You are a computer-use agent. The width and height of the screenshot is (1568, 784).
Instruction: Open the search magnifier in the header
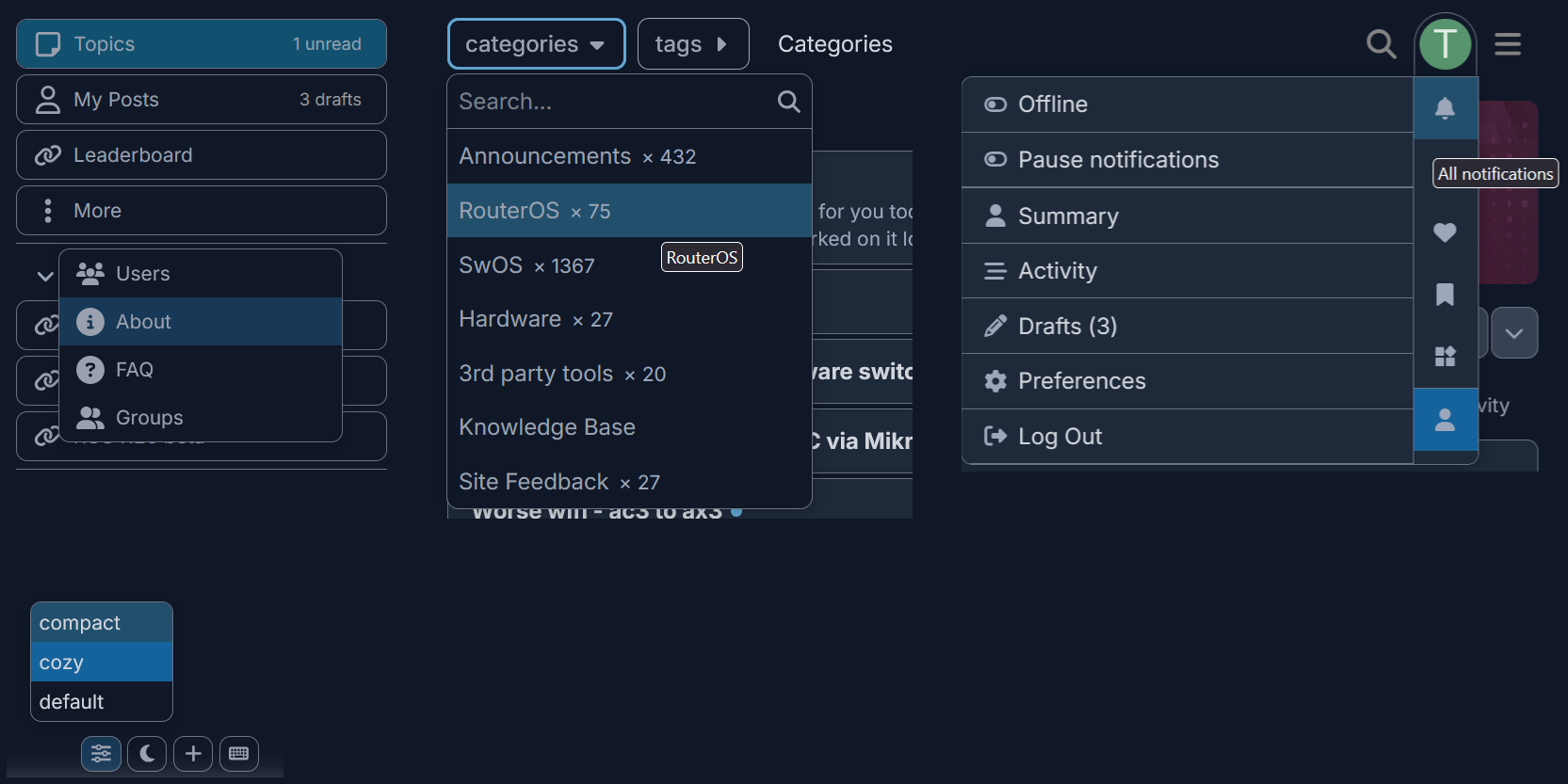click(1381, 44)
